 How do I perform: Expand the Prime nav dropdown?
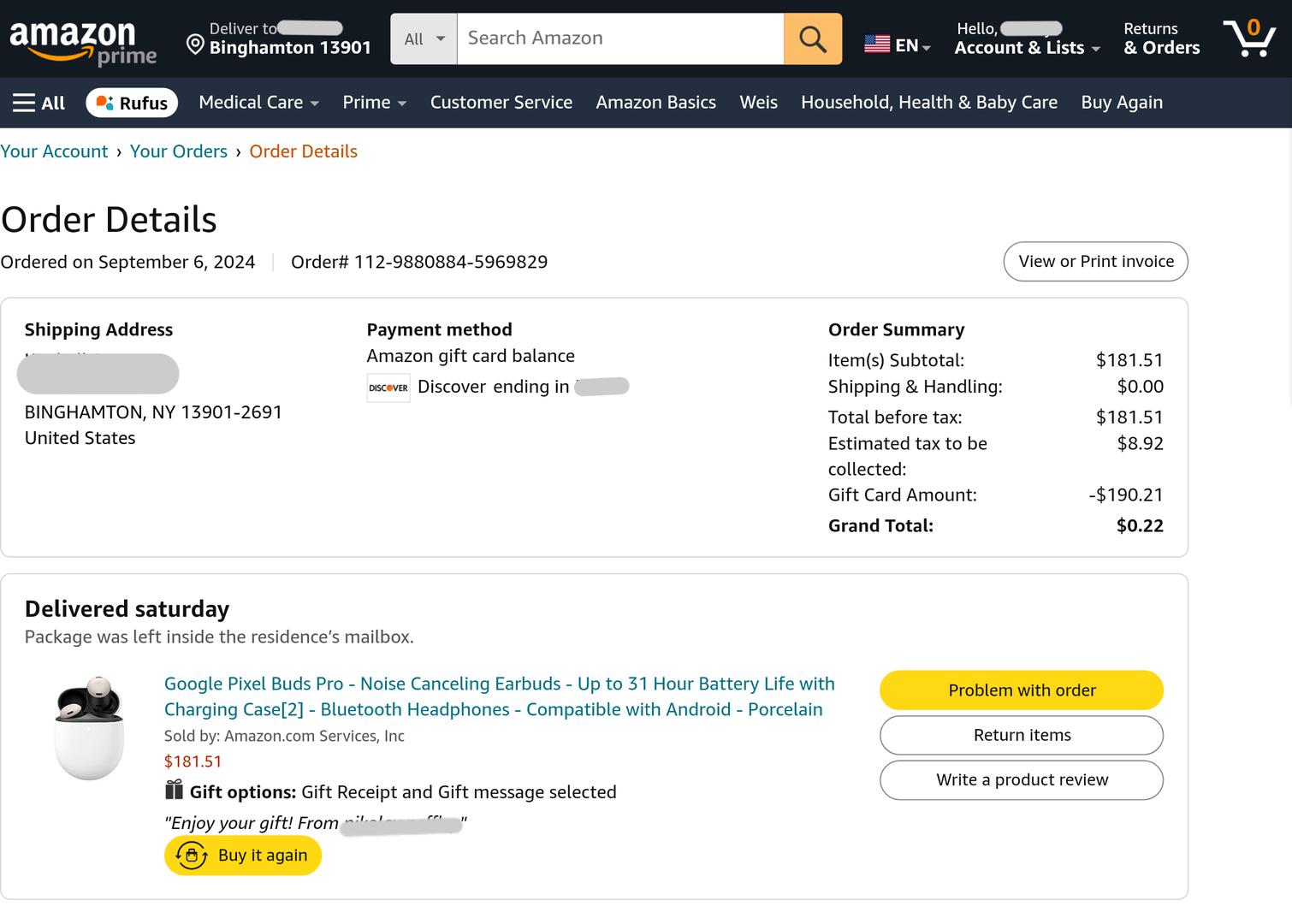click(374, 103)
